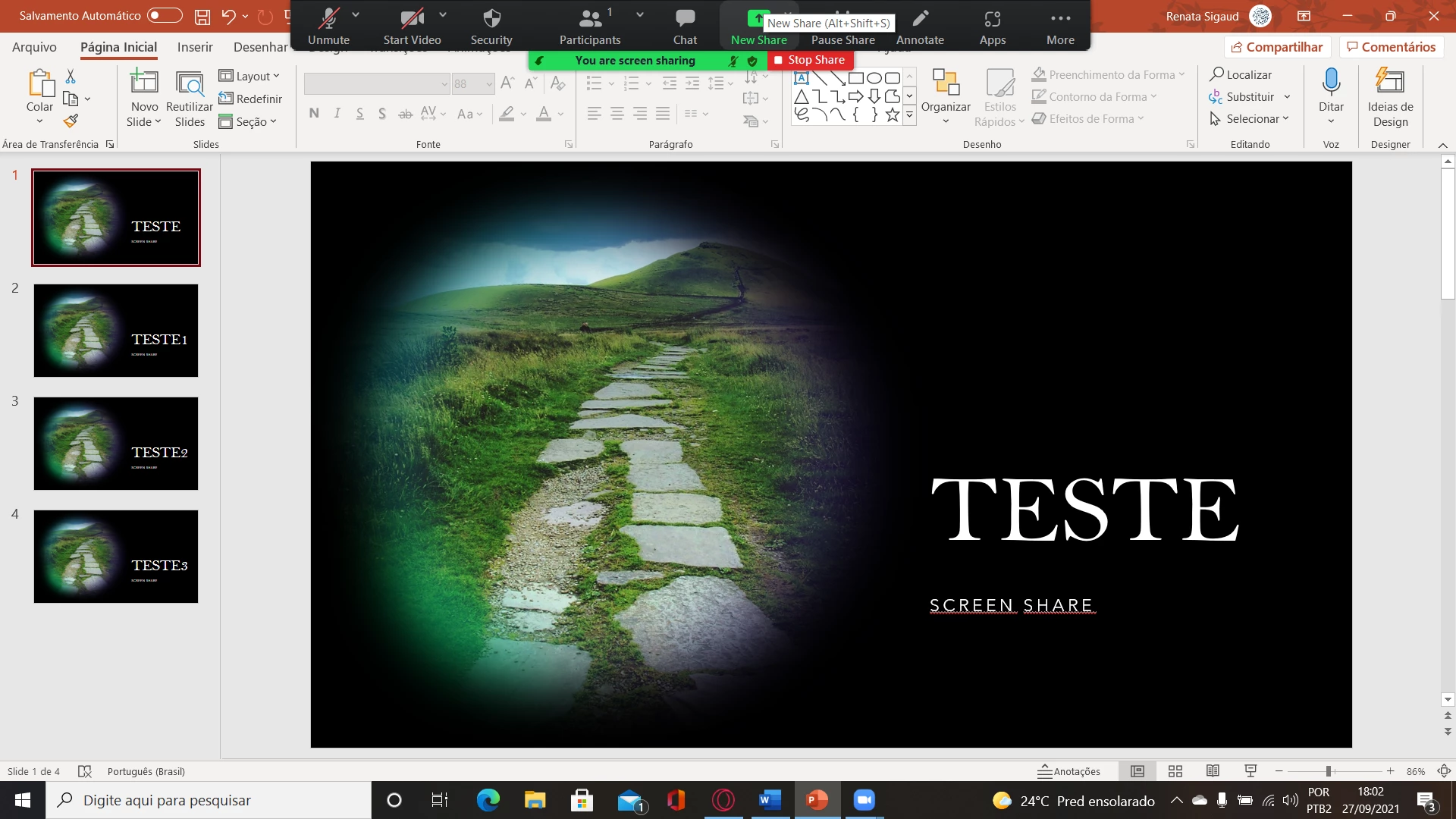The image size is (1456, 819).
Task: Open Zoom Security shield options
Action: 491,27
